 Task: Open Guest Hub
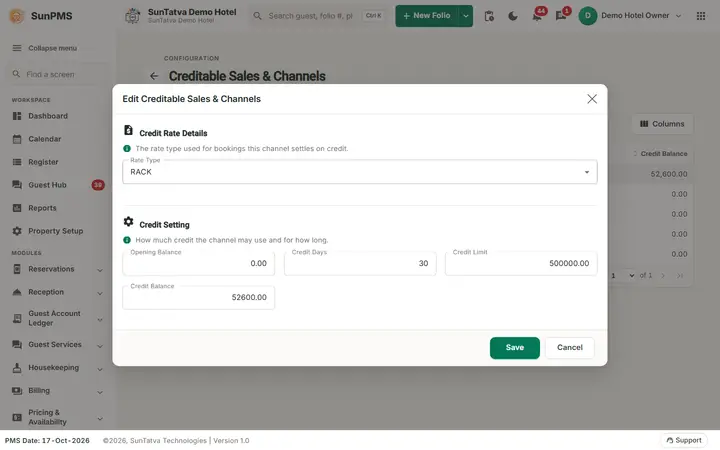[x=47, y=185]
